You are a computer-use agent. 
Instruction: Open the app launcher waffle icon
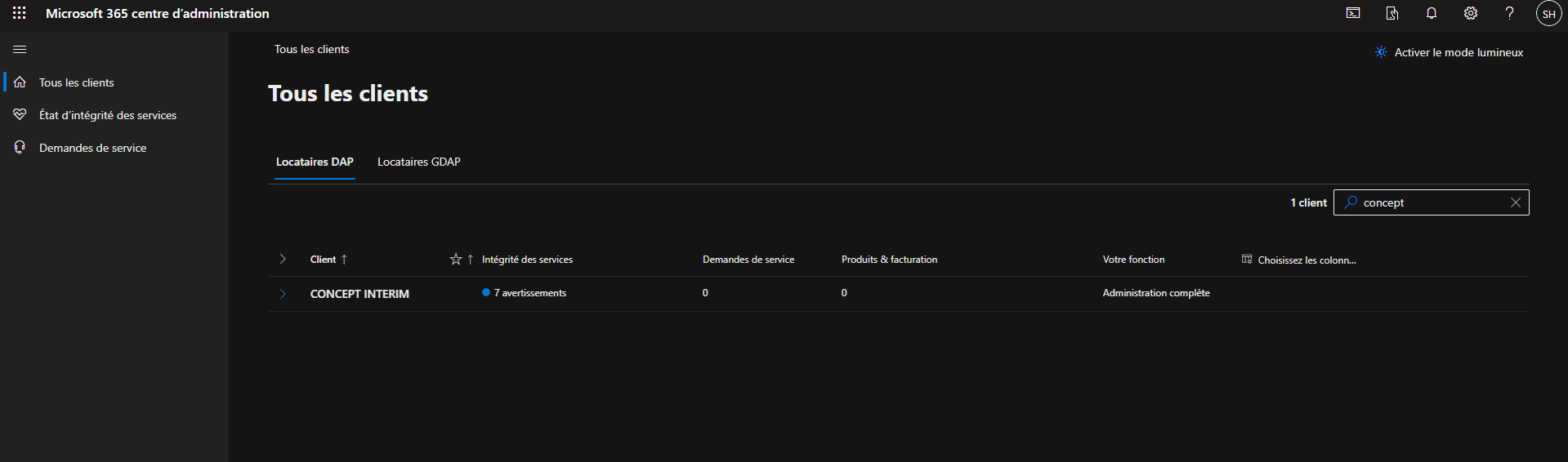click(x=20, y=13)
